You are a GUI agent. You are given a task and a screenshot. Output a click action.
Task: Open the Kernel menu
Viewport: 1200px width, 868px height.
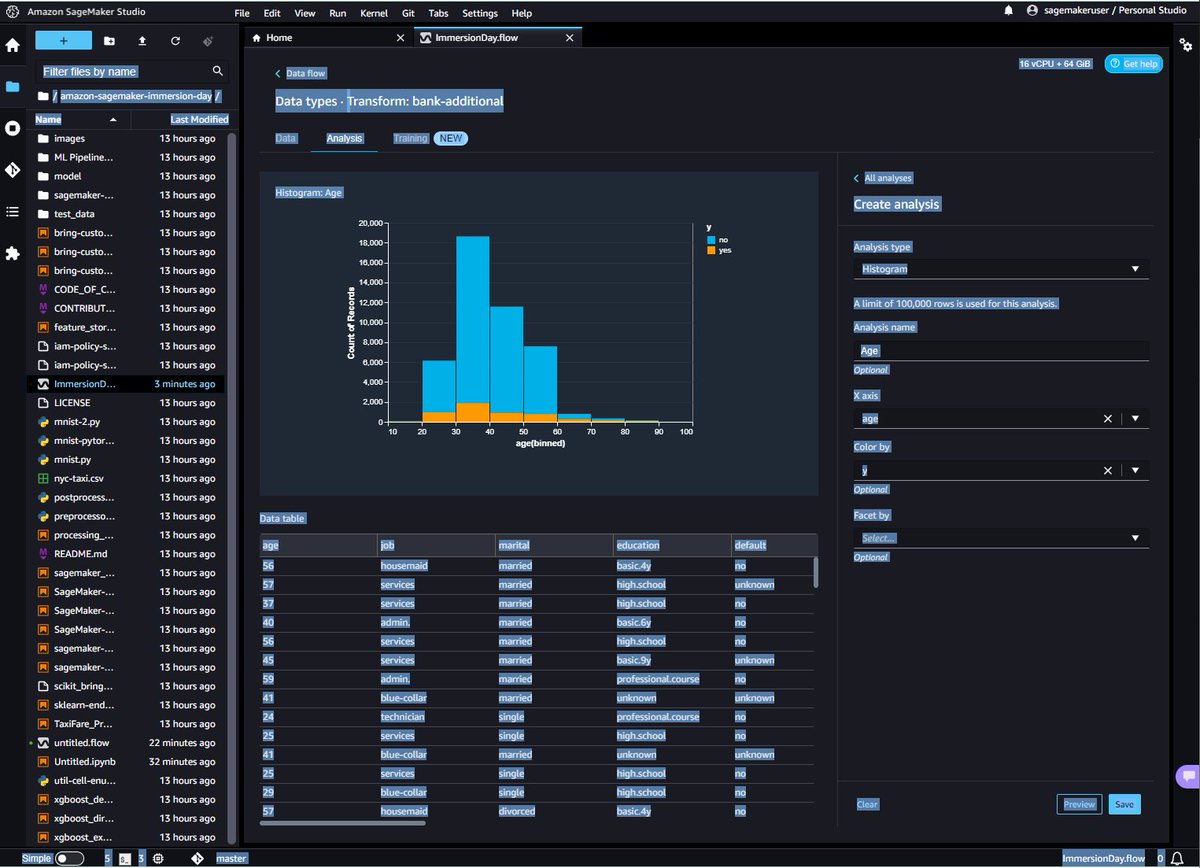tap(374, 14)
